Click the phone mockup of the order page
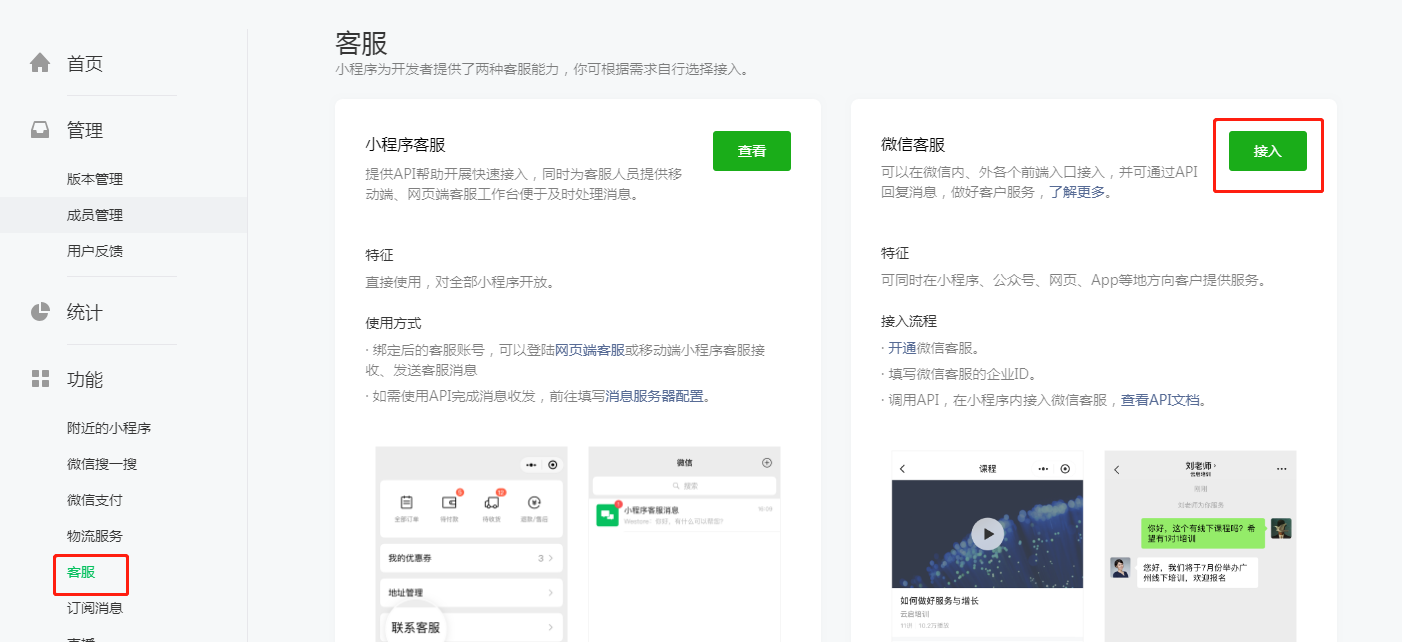 coord(471,544)
